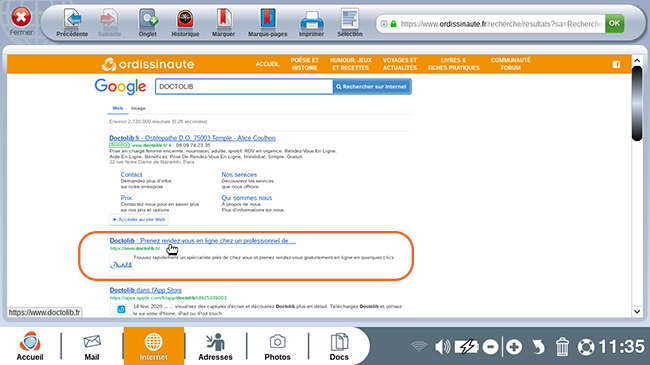Open a new tab with Onglet
This screenshot has width=650, height=365.
coord(148,23)
